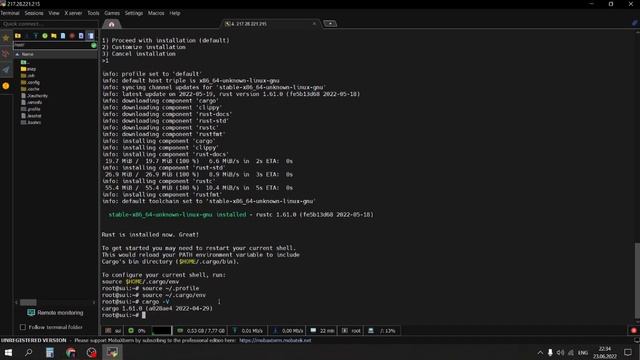Click the root user indicator in status bar

(351, 331)
